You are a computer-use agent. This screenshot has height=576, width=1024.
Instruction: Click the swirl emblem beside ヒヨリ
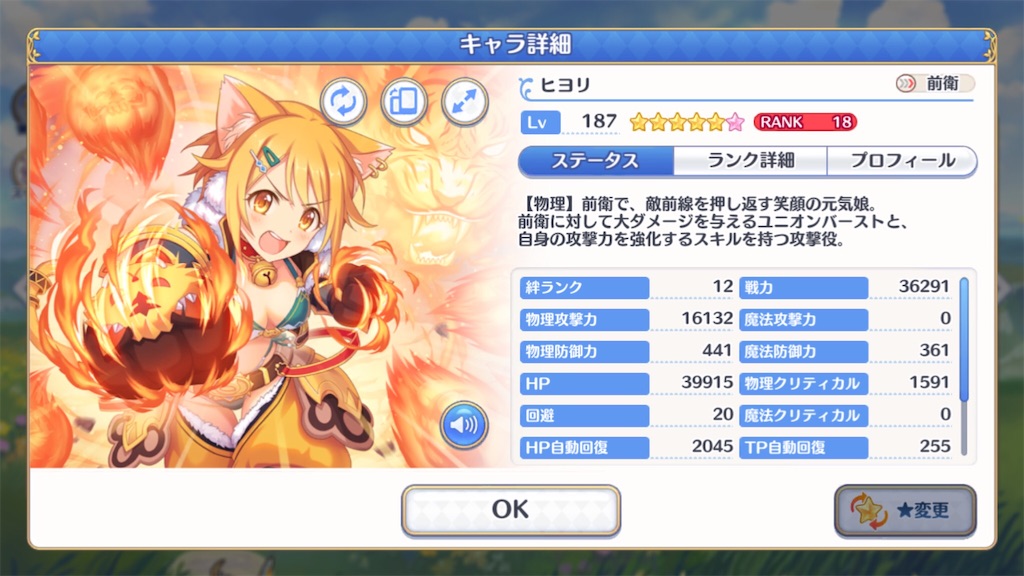coord(527,88)
